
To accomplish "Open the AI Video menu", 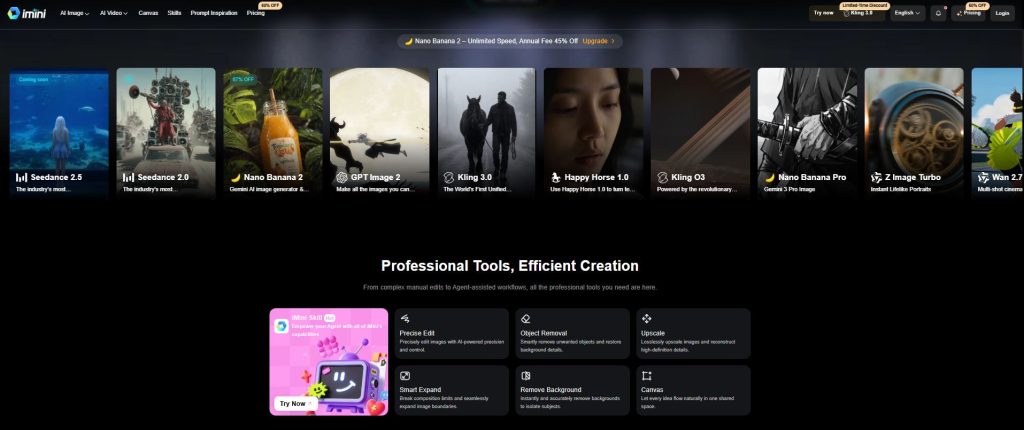I will tap(114, 13).
